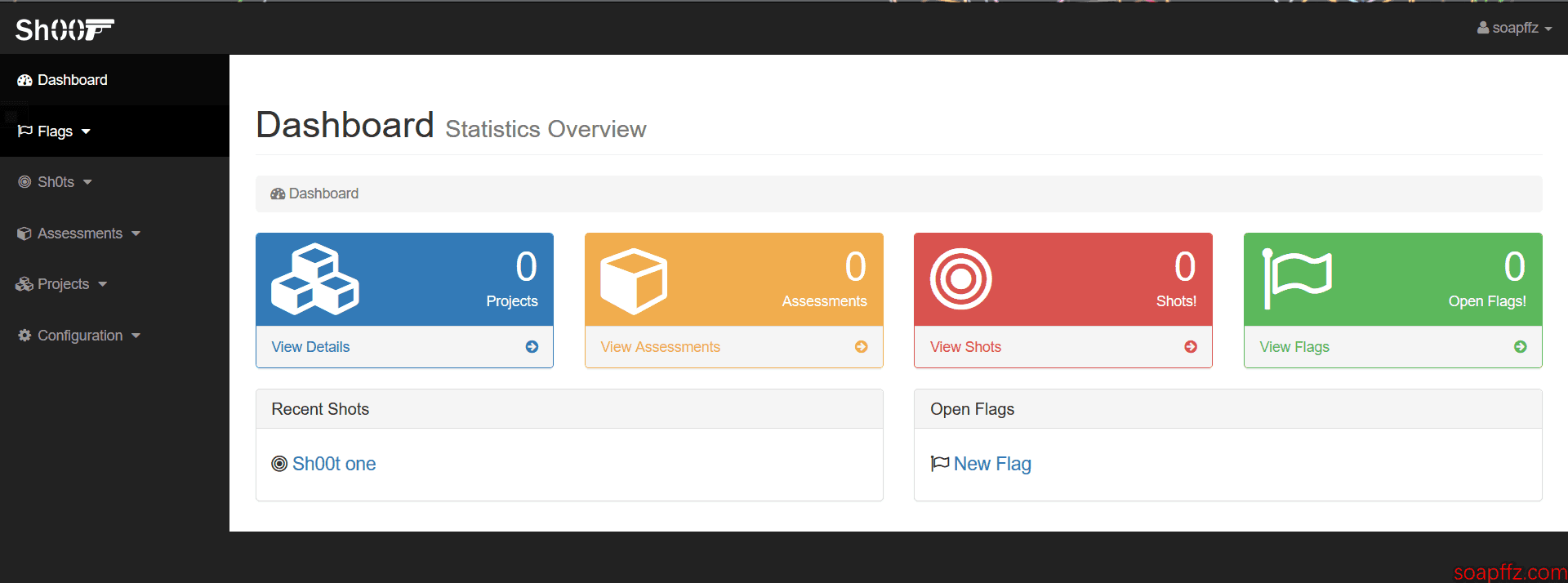Click the green arrow beside View Flags
This screenshot has width=1568, height=583.
[x=1520, y=347]
